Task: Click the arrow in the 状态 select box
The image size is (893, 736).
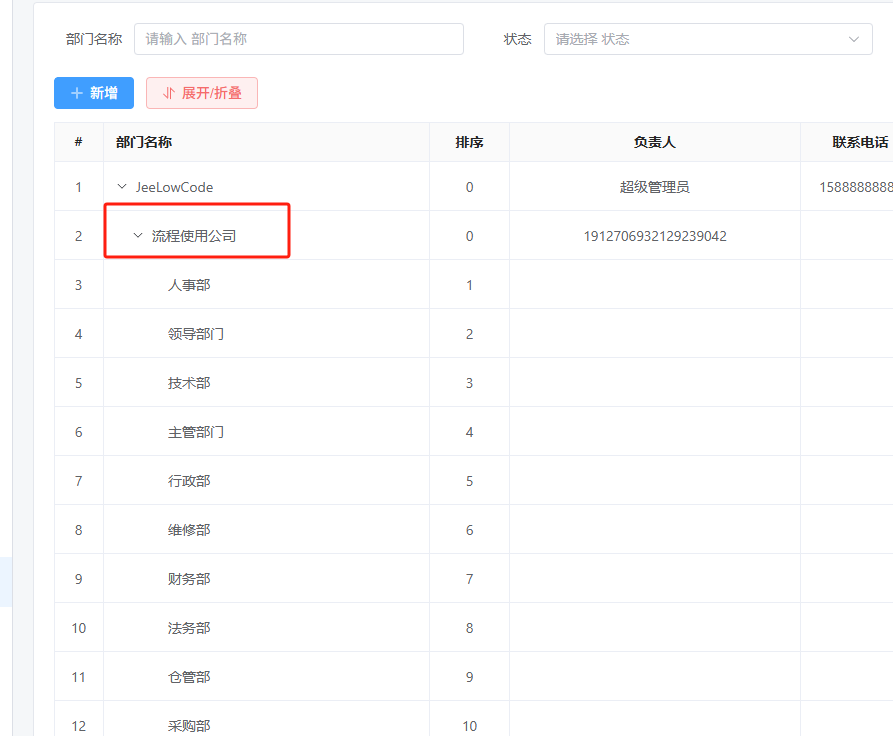Action: pos(853,39)
